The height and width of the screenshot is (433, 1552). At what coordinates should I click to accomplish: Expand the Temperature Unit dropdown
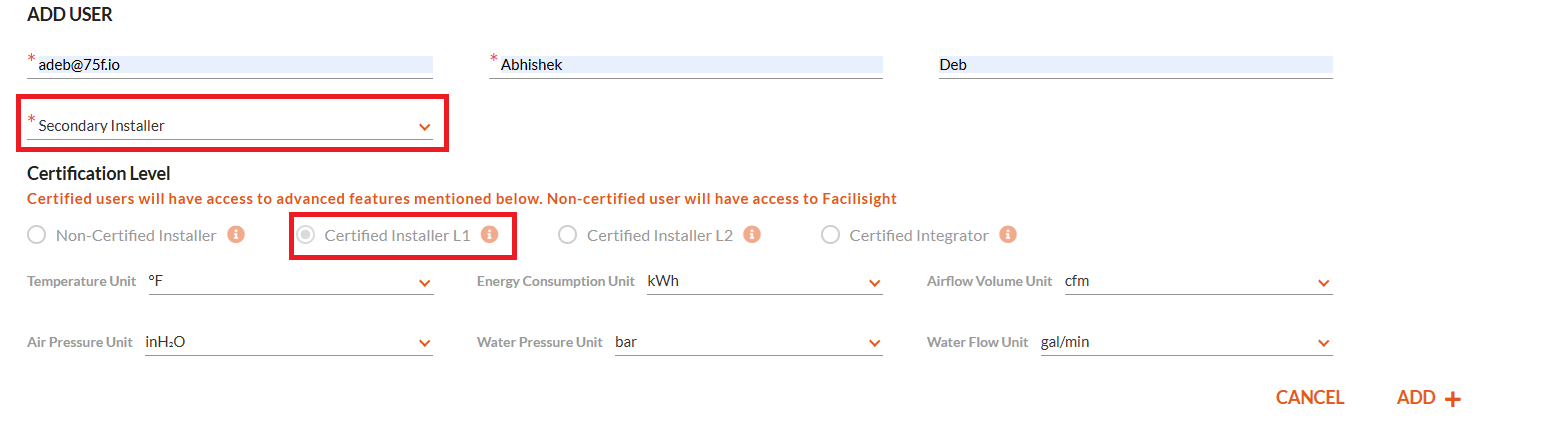[x=290, y=282]
